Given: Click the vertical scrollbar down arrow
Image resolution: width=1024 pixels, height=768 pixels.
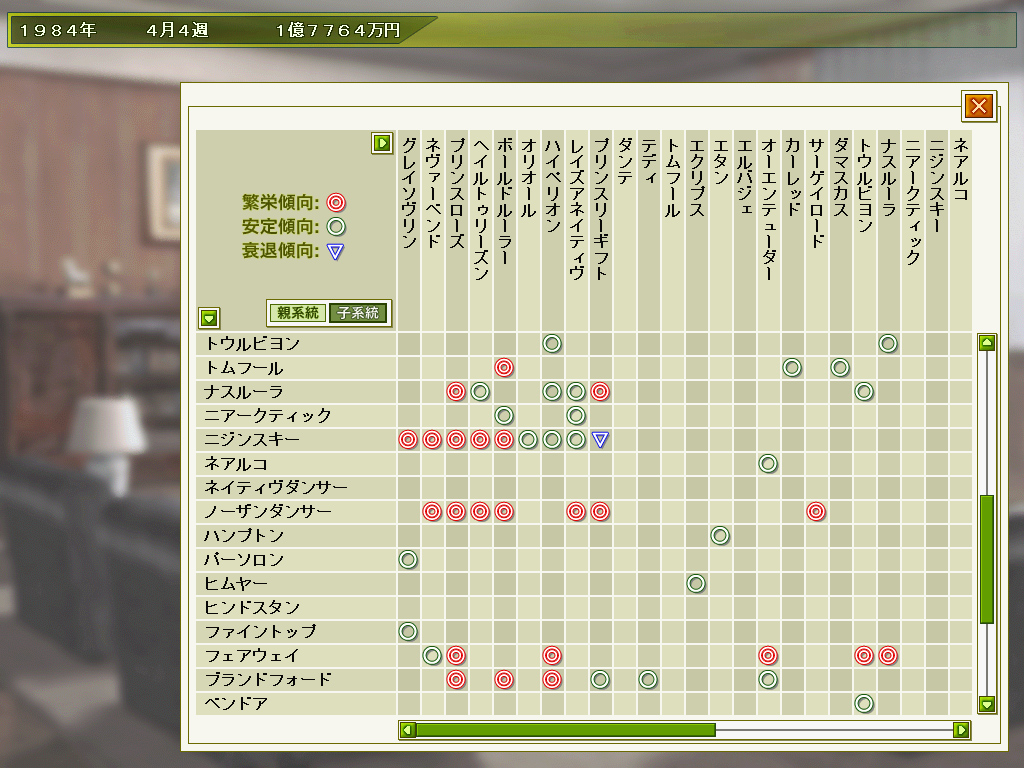Looking at the screenshot, I should 987,704.
